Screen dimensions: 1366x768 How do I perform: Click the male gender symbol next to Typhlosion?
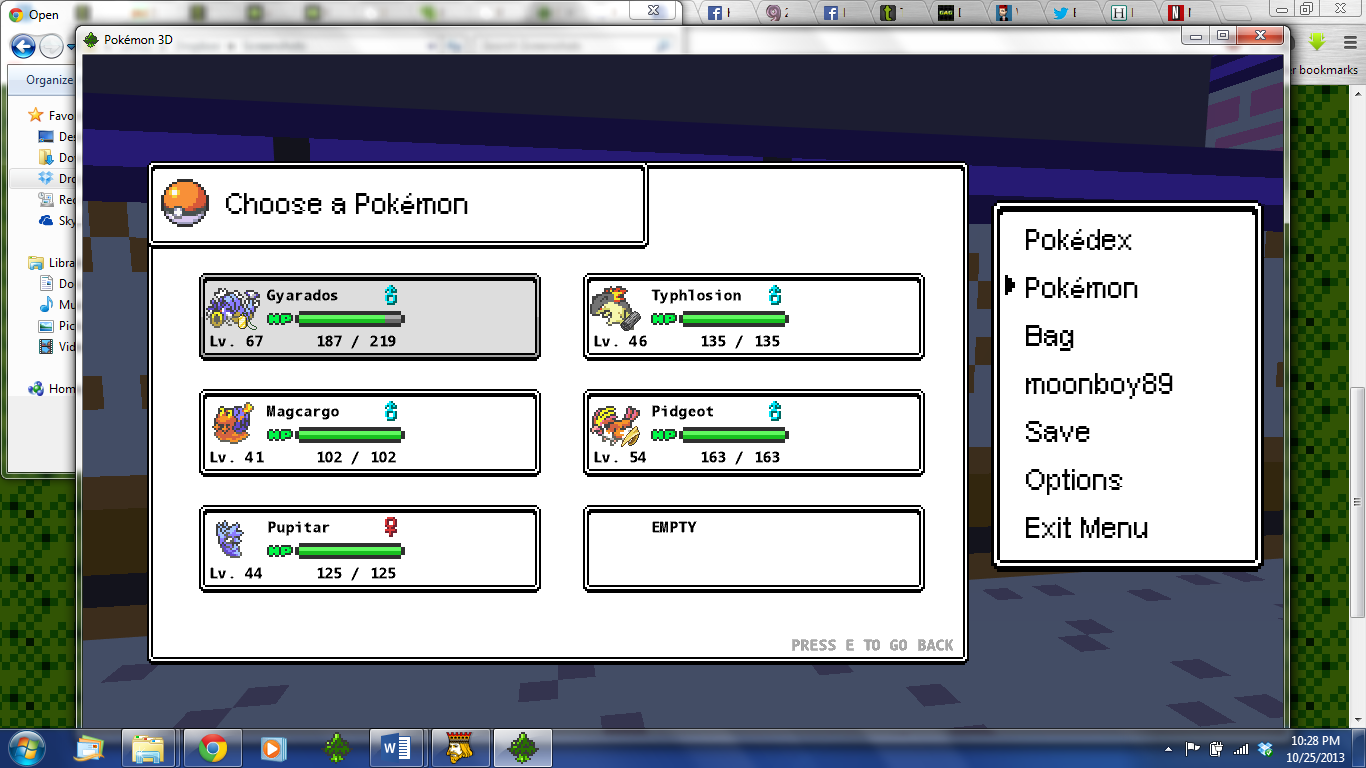775,295
